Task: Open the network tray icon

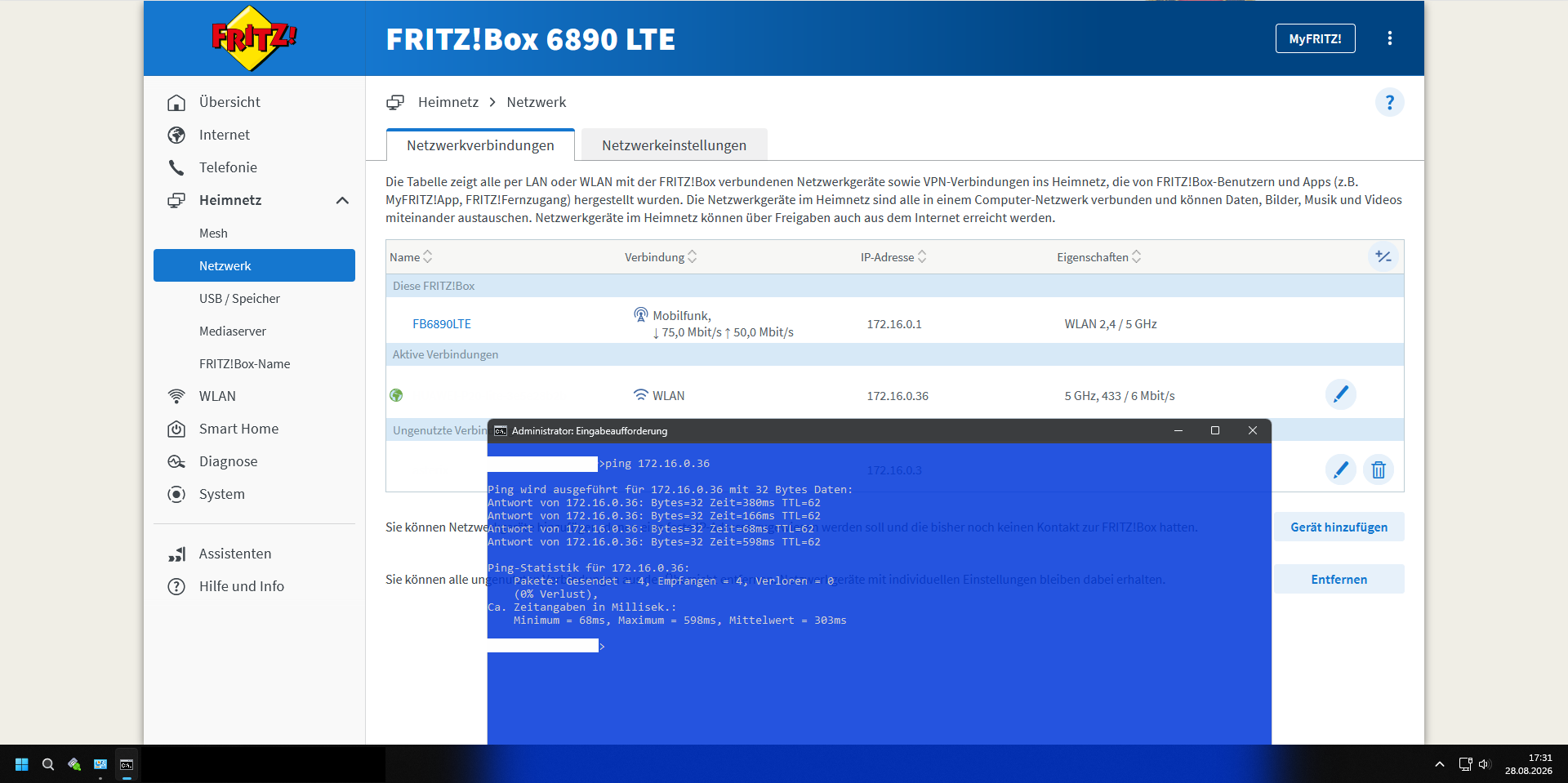Action: (1465, 764)
